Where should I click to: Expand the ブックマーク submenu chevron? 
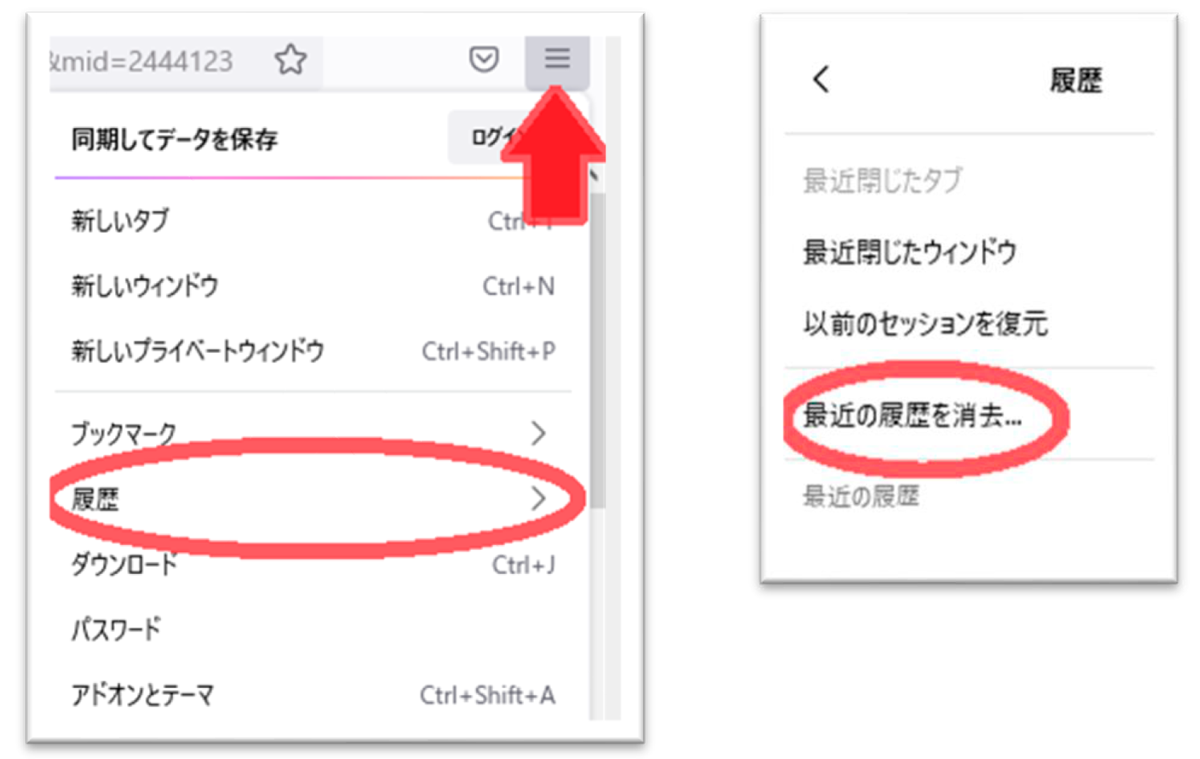539,433
